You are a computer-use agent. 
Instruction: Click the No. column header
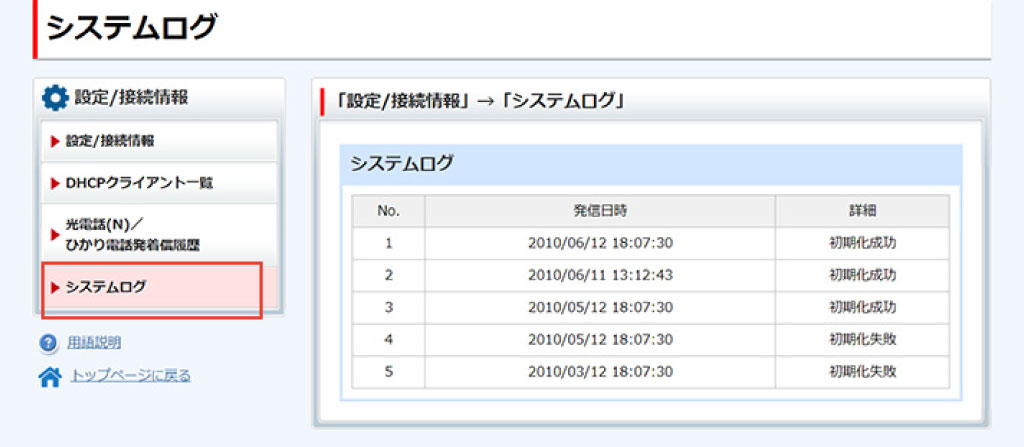[388, 211]
